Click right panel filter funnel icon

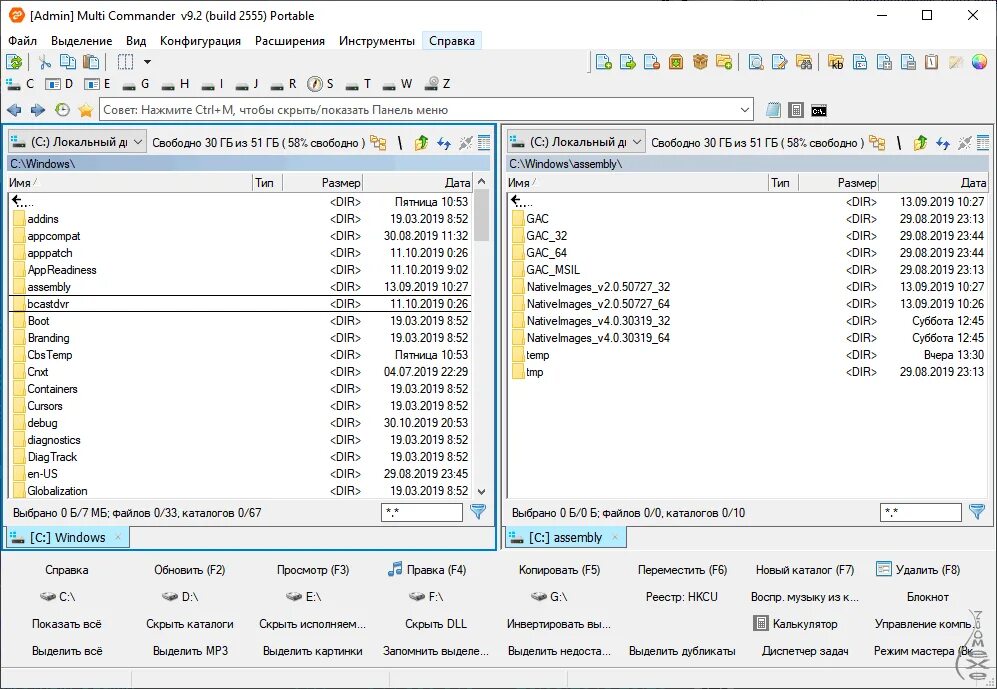click(977, 512)
